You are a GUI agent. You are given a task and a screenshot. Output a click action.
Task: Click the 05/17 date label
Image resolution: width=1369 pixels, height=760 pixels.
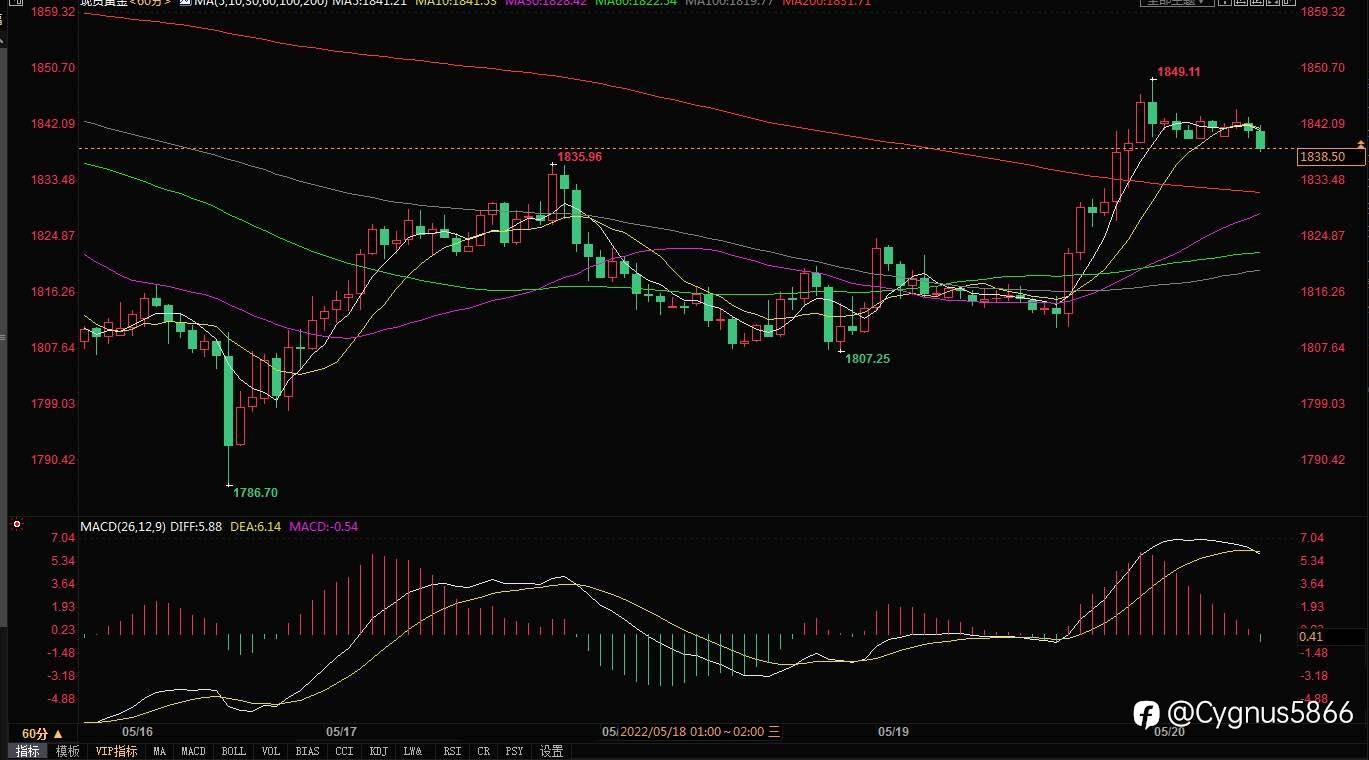click(x=342, y=732)
